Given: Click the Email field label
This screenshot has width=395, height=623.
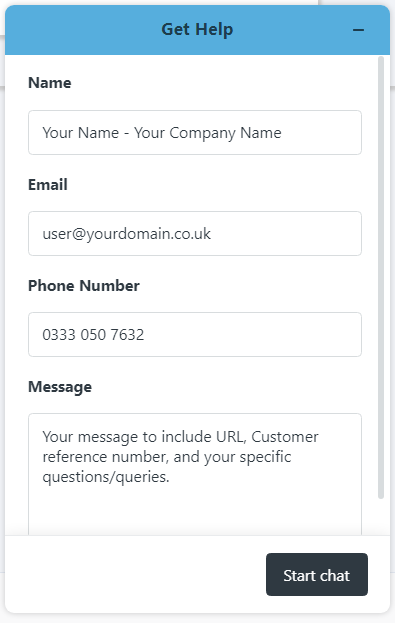Looking at the screenshot, I should click(x=48, y=184).
